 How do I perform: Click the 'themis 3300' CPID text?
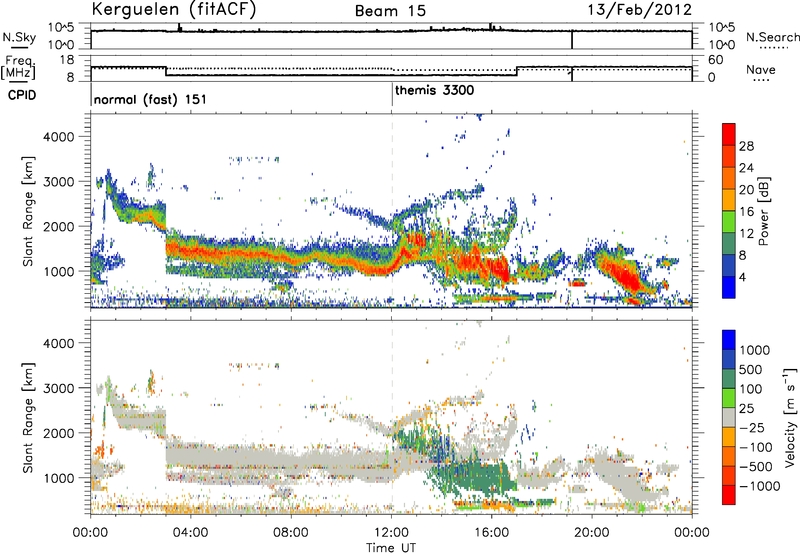coord(435,90)
